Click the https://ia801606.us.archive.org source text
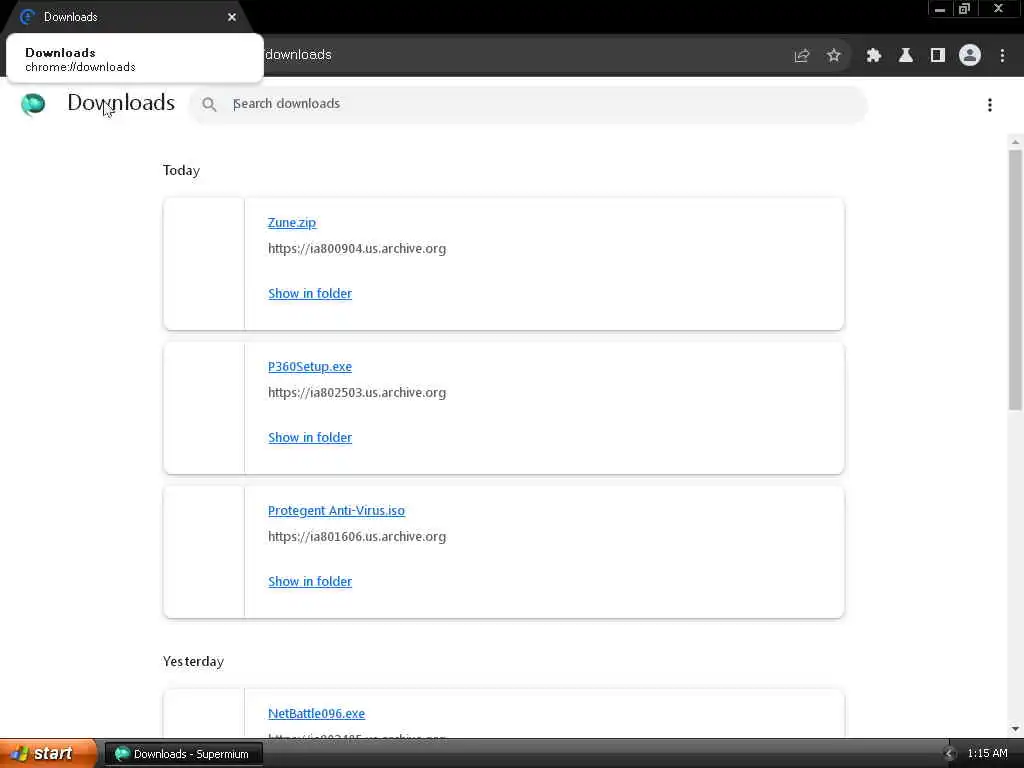 [357, 536]
